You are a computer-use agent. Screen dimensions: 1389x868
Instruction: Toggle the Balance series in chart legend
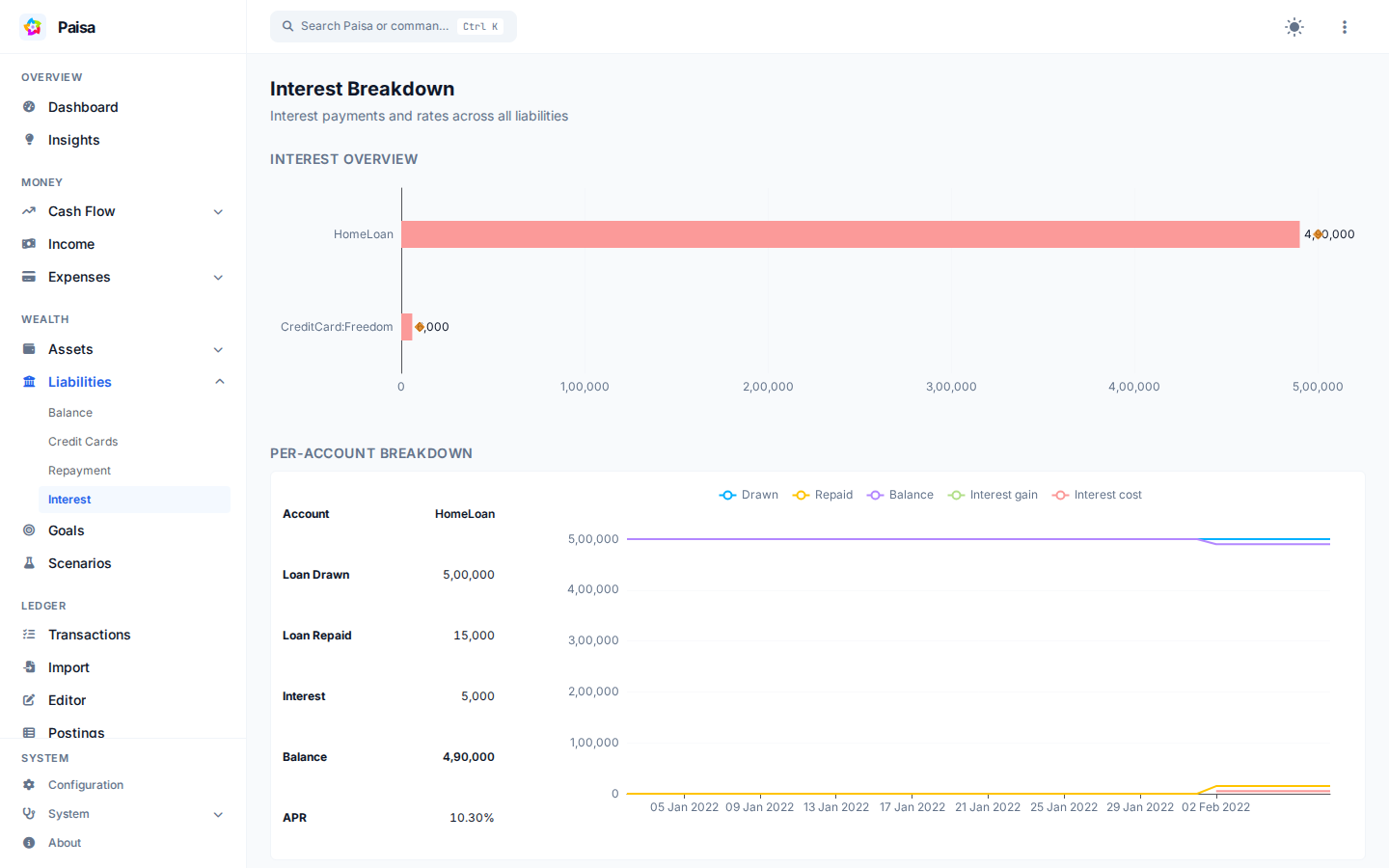pyautogui.click(x=900, y=495)
